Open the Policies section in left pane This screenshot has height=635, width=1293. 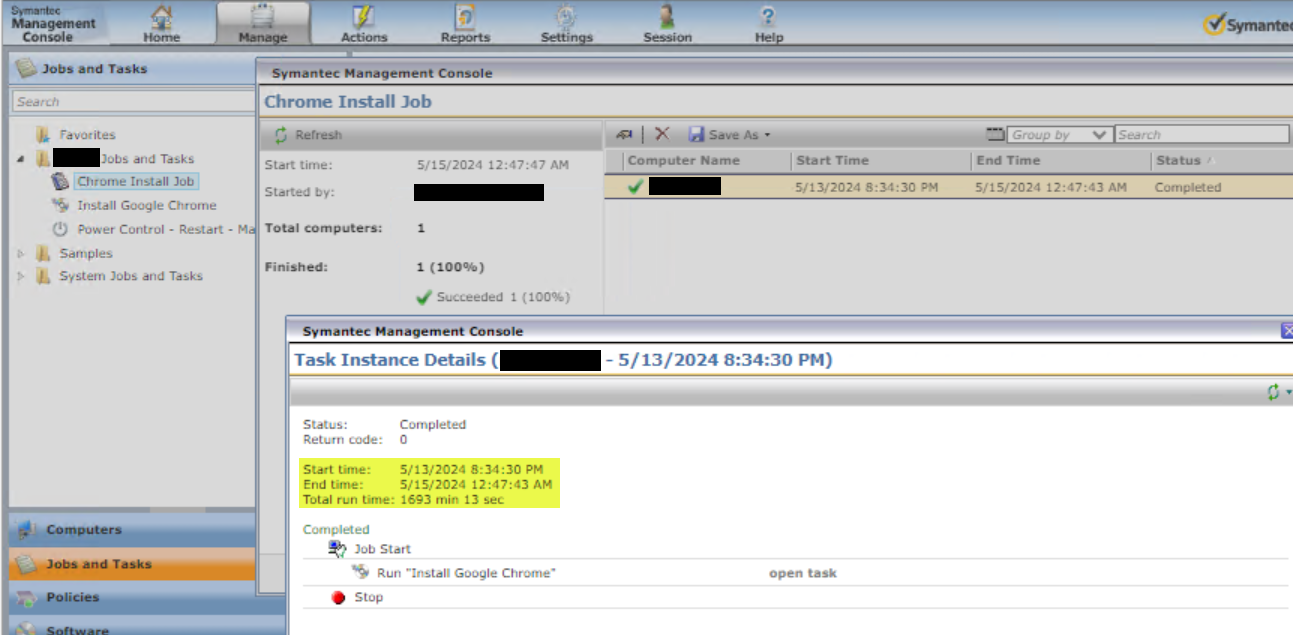(132, 597)
